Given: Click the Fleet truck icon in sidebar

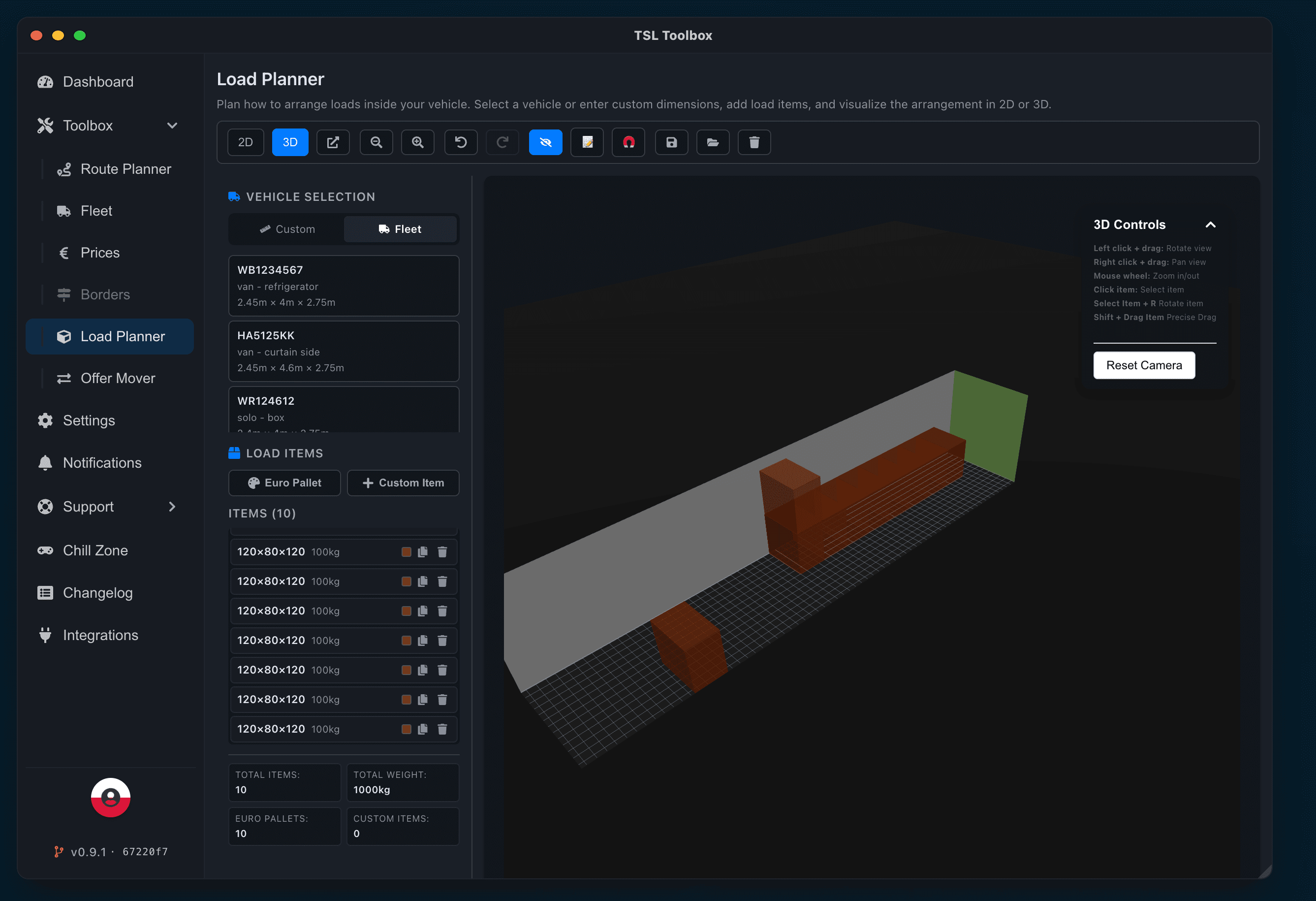Looking at the screenshot, I should (x=64, y=211).
